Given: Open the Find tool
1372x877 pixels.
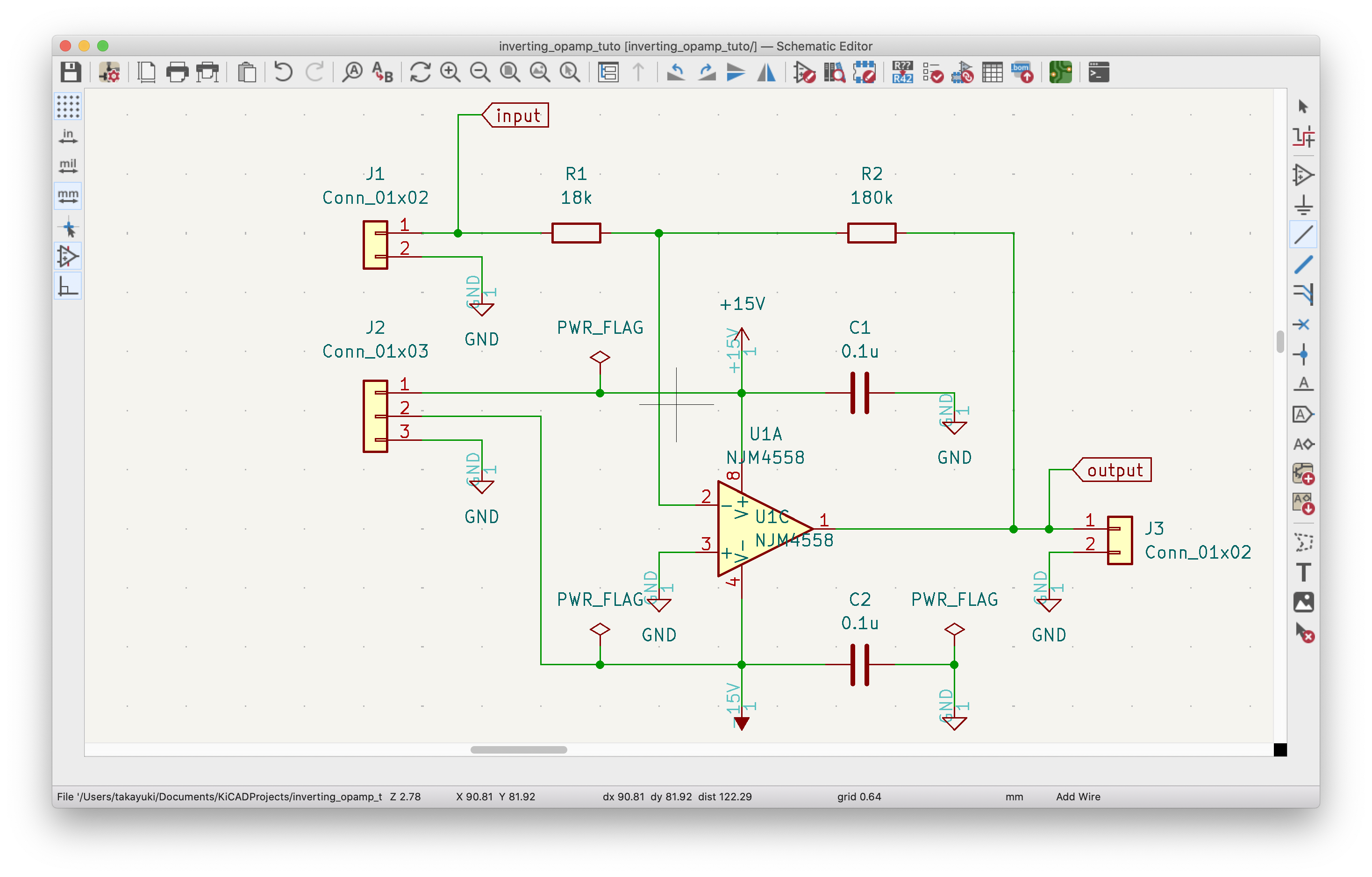Looking at the screenshot, I should [353, 72].
